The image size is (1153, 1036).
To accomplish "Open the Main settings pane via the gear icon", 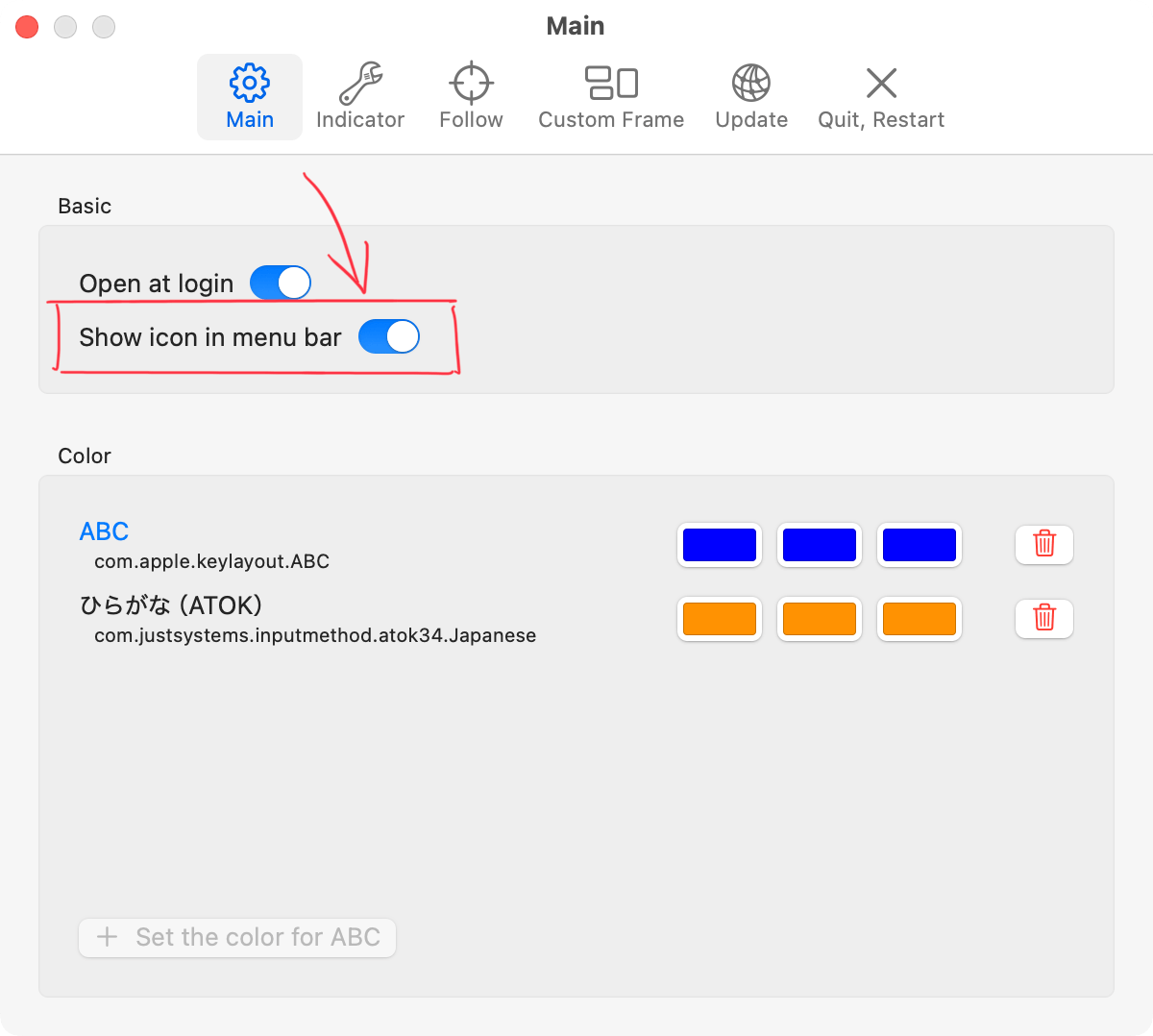I will pos(249,83).
